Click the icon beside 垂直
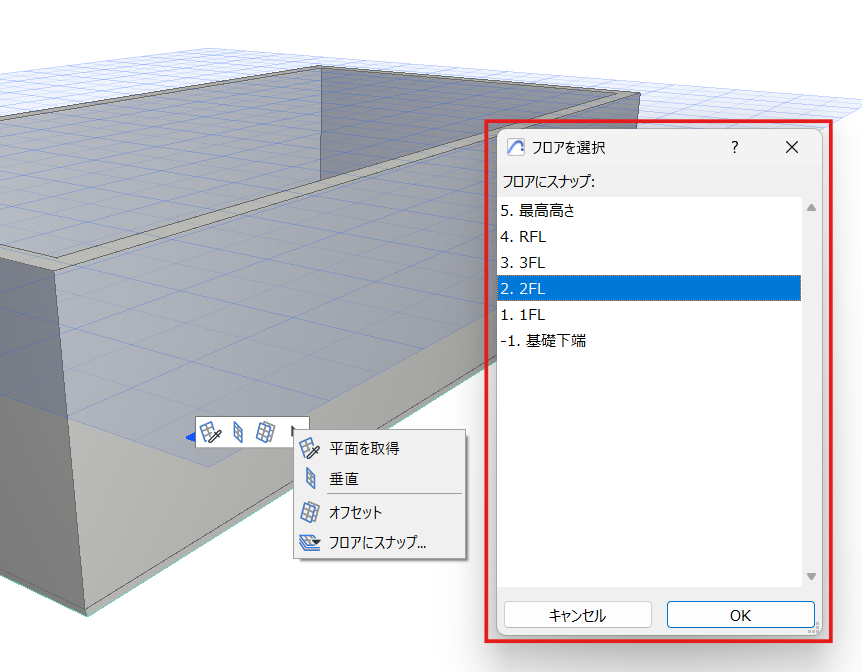 coord(311,479)
